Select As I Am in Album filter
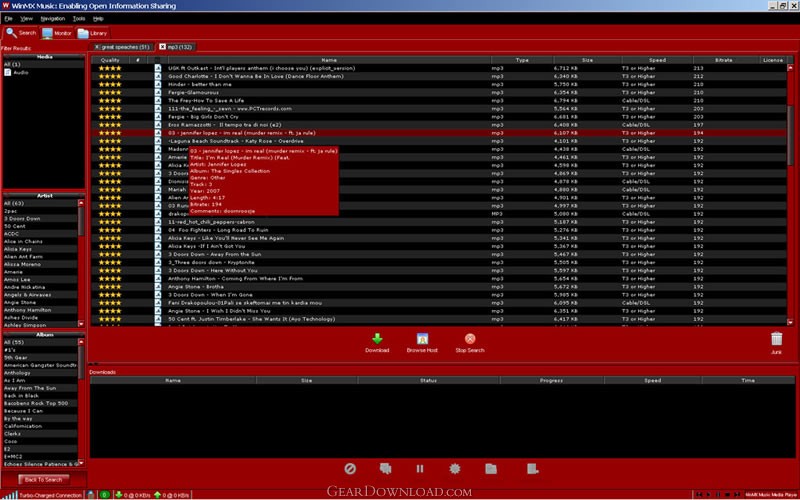 point(40,380)
